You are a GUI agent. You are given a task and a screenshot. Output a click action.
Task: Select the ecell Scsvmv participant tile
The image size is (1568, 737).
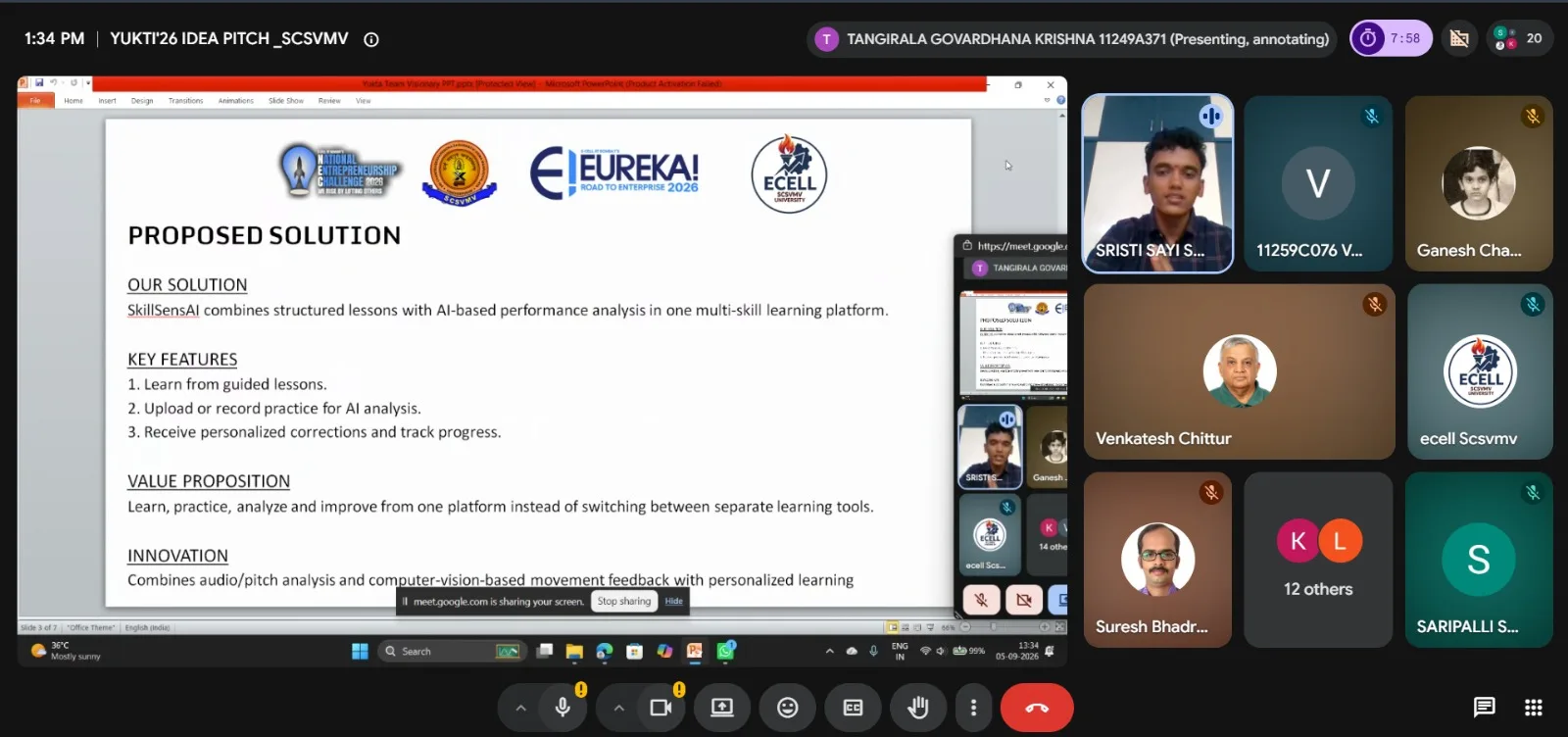(1480, 371)
